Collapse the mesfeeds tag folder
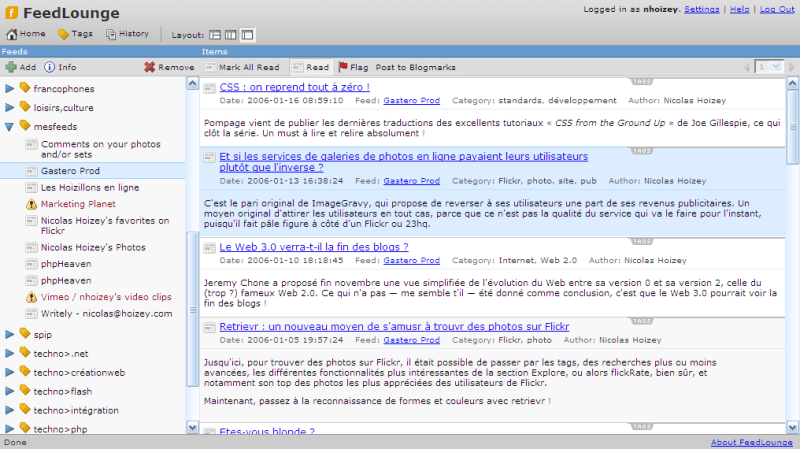The image size is (800, 449). (x=9, y=127)
